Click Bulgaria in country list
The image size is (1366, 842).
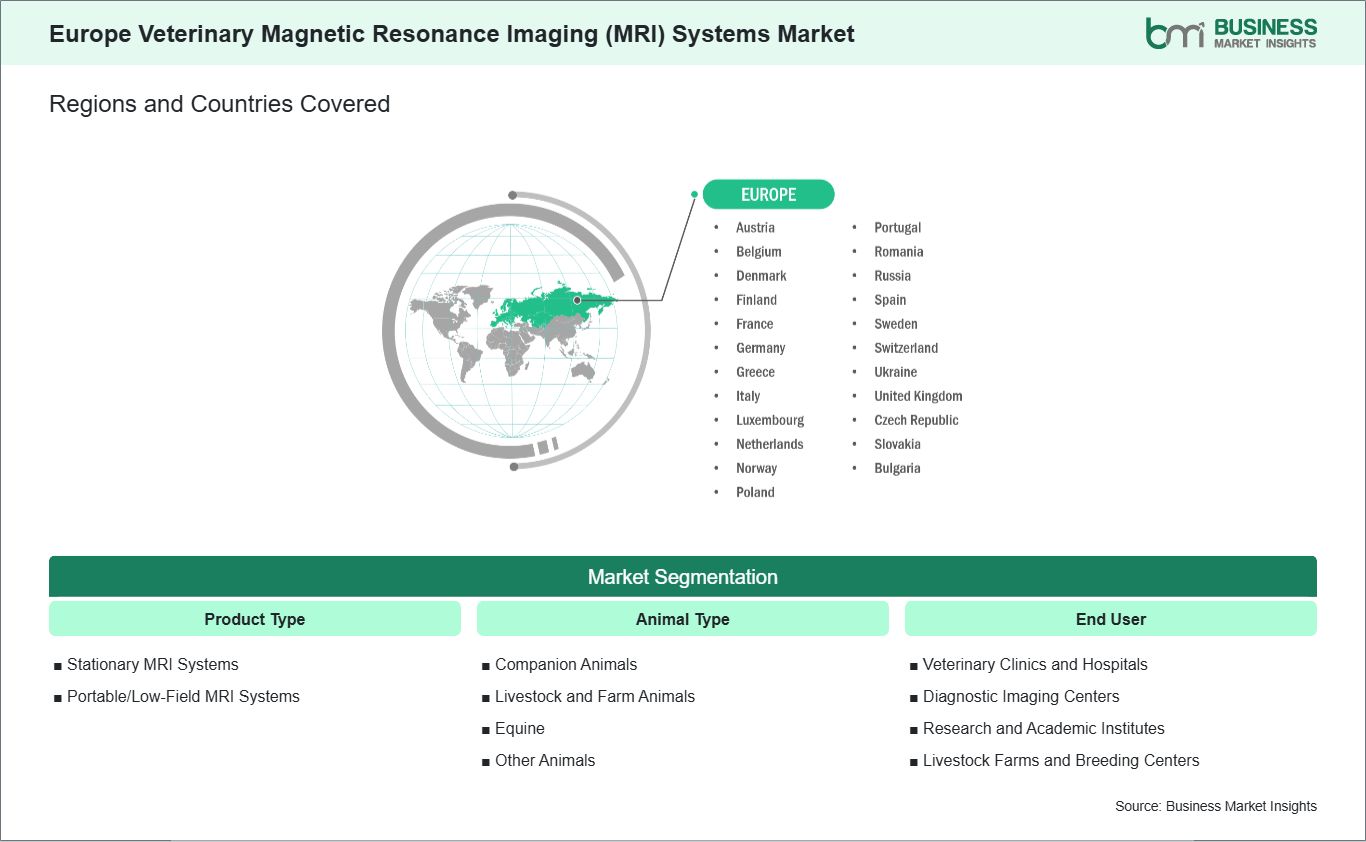pos(897,468)
